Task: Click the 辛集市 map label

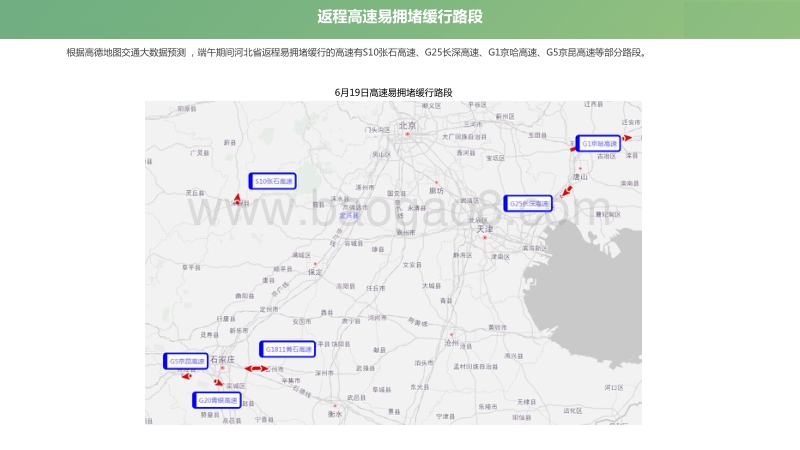Action: point(291,381)
